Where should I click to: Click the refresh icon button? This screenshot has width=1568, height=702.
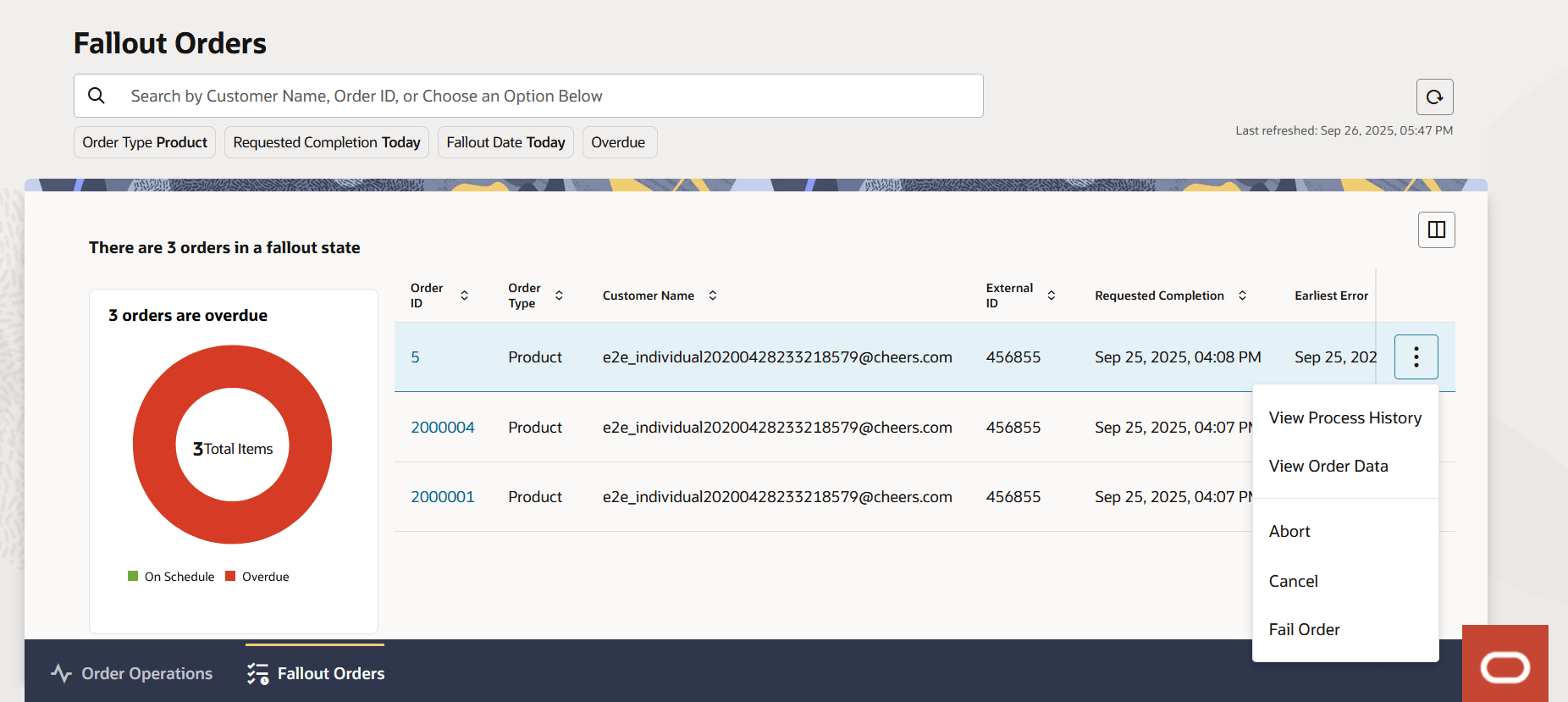(x=1434, y=97)
